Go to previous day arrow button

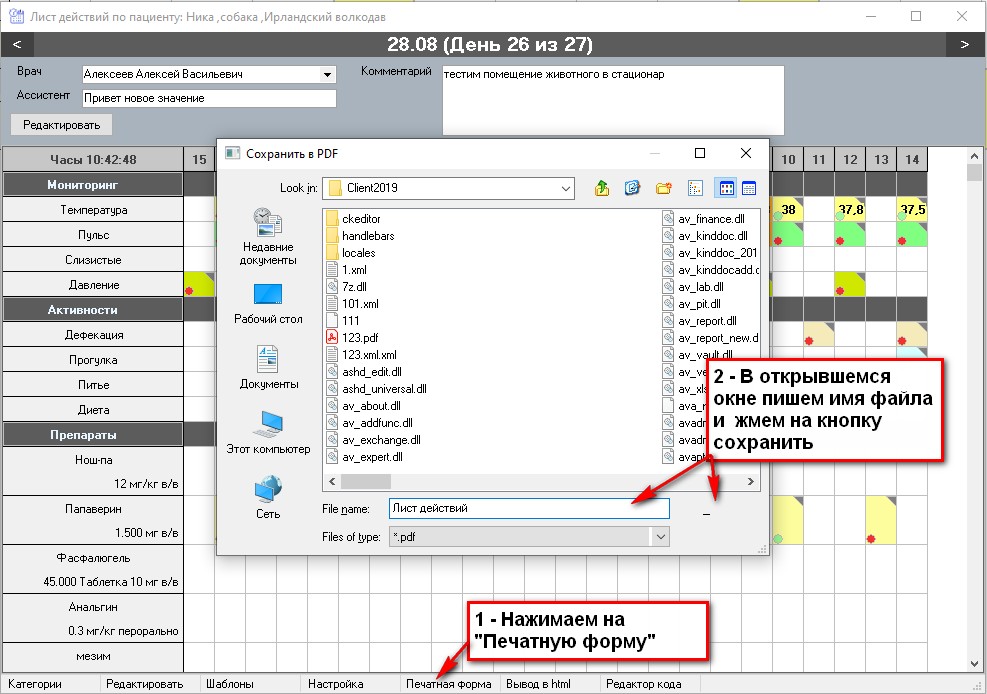pyautogui.click(x=17, y=45)
